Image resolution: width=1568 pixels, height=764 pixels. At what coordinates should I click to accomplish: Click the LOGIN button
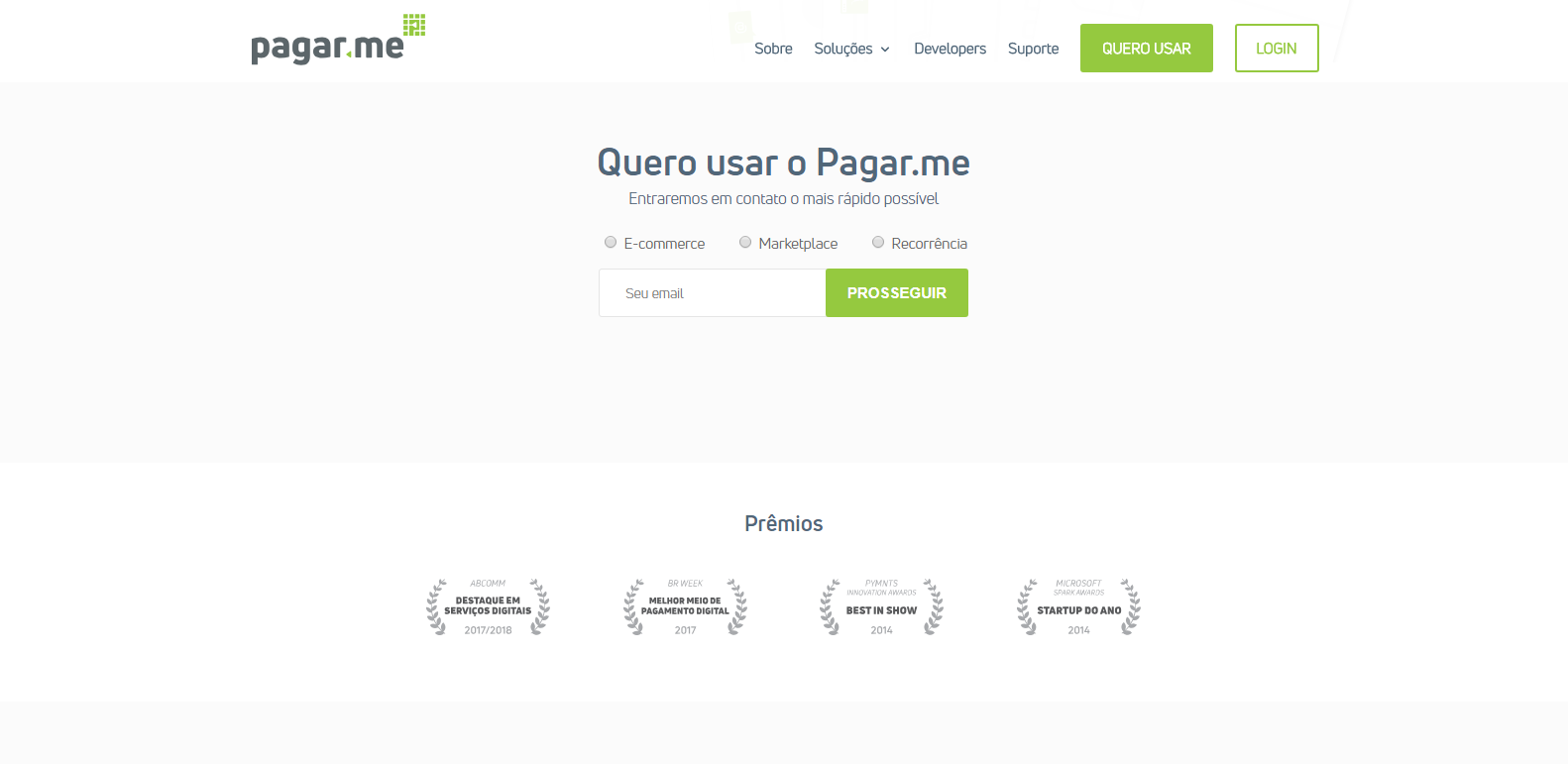pyautogui.click(x=1277, y=49)
